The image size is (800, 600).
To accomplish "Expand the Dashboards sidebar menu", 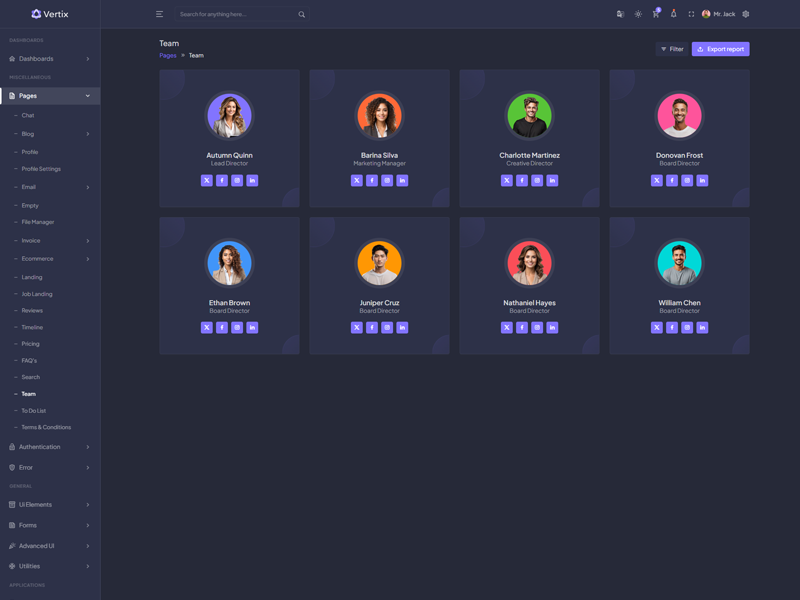I will pos(50,59).
